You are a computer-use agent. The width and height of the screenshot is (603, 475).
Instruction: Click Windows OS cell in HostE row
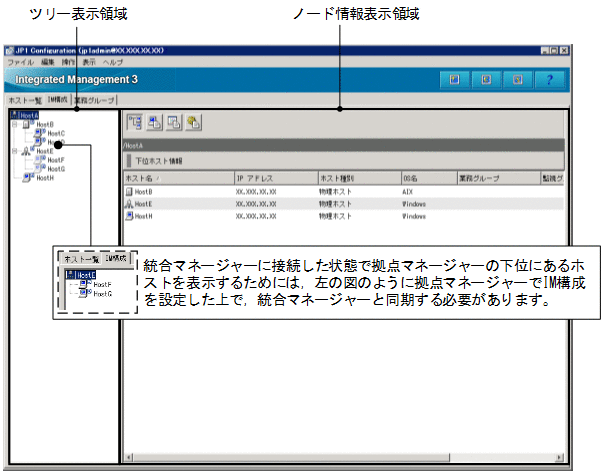pyautogui.click(x=414, y=204)
